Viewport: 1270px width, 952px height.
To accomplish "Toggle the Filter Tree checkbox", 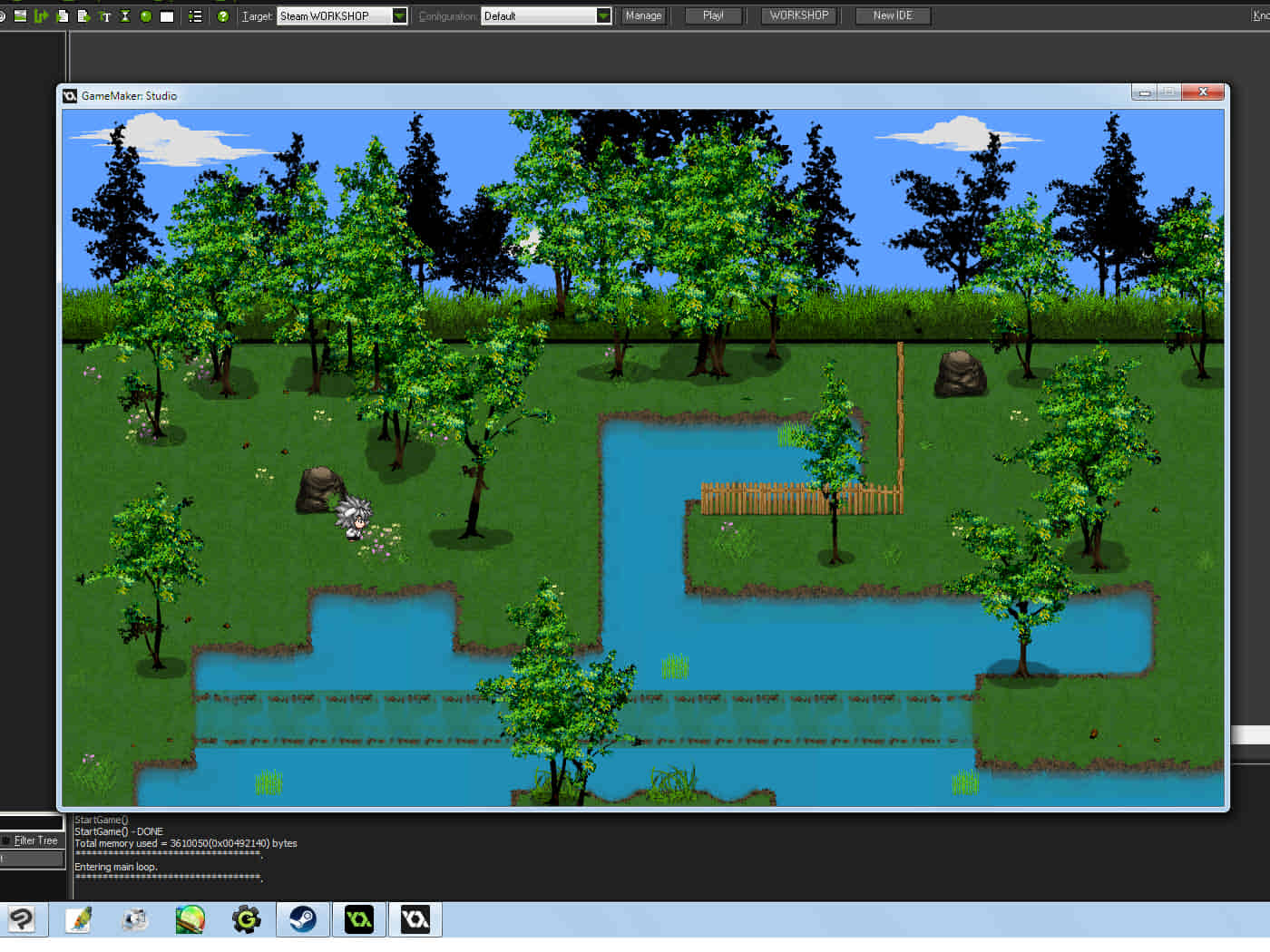I will pos(6,840).
